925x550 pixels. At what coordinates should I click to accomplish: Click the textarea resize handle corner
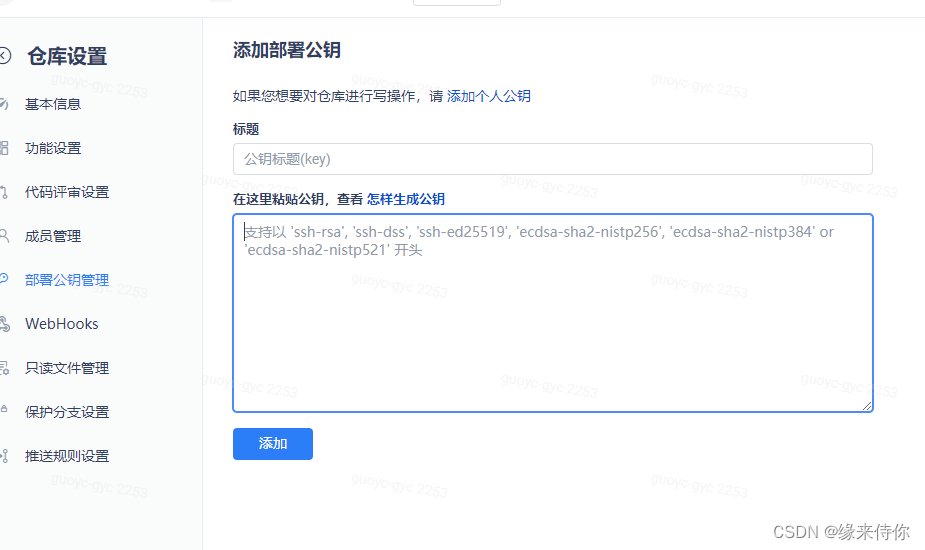pos(867,405)
